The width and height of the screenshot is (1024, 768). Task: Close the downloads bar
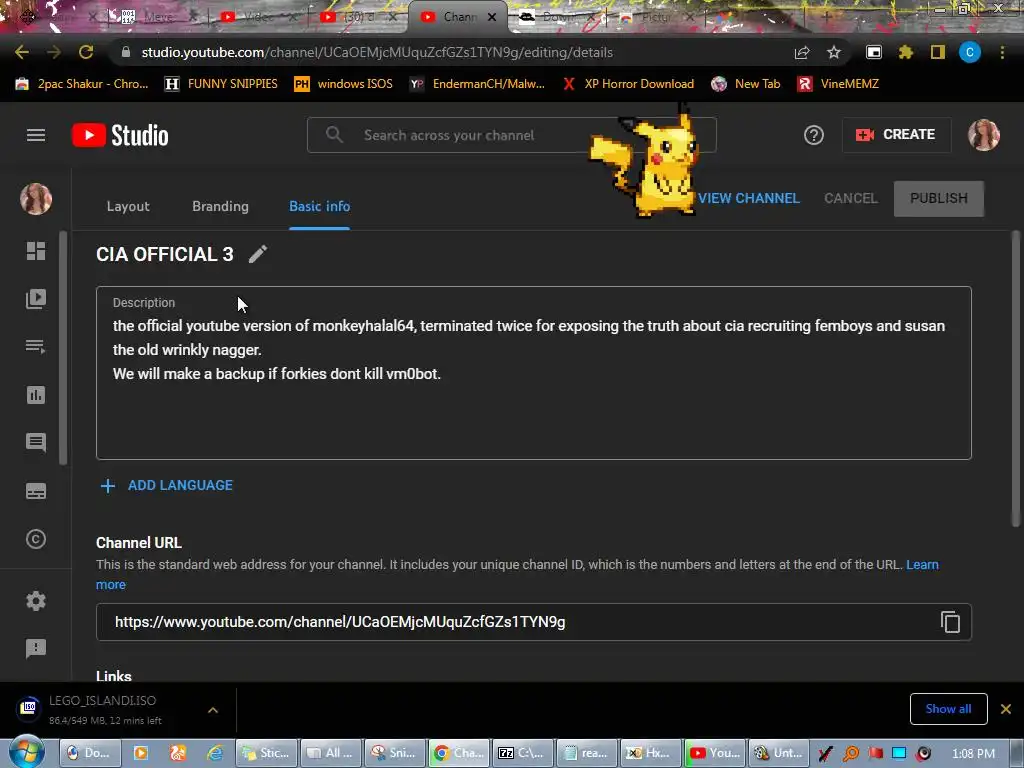tap(1006, 709)
